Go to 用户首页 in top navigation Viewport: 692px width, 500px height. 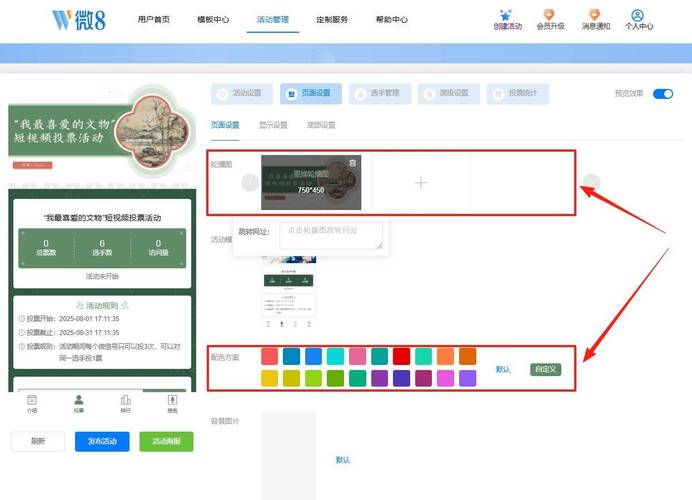(x=154, y=19)
